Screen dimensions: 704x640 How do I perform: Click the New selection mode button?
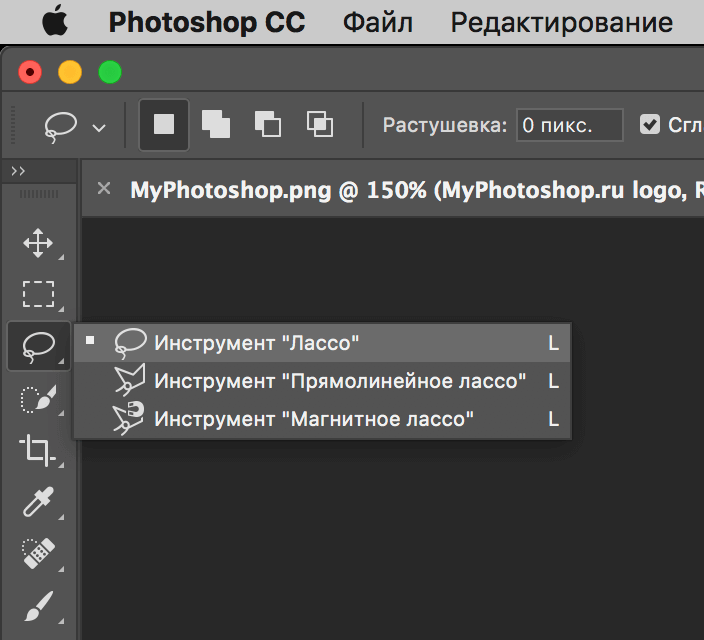[x=164, y=124]
